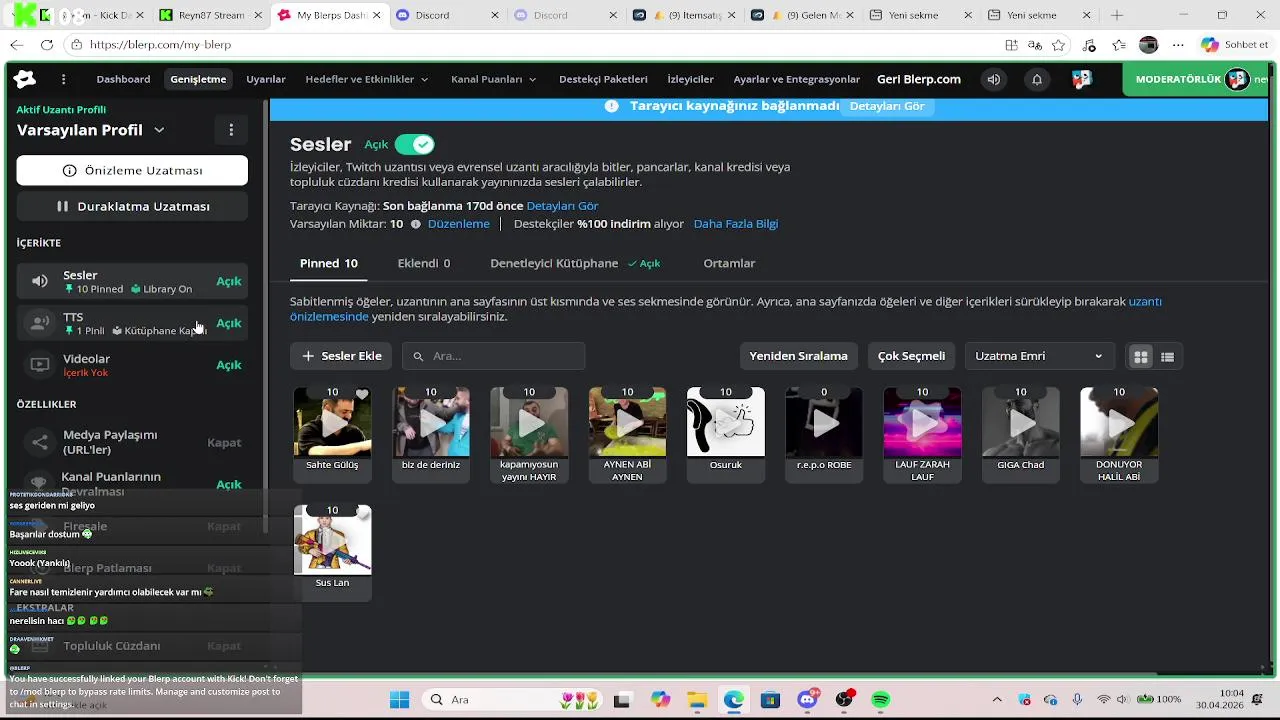1280x720 pixels.
Task: Expand the Varsayılan Profil dropdown
Action: (x=159, y=130)
